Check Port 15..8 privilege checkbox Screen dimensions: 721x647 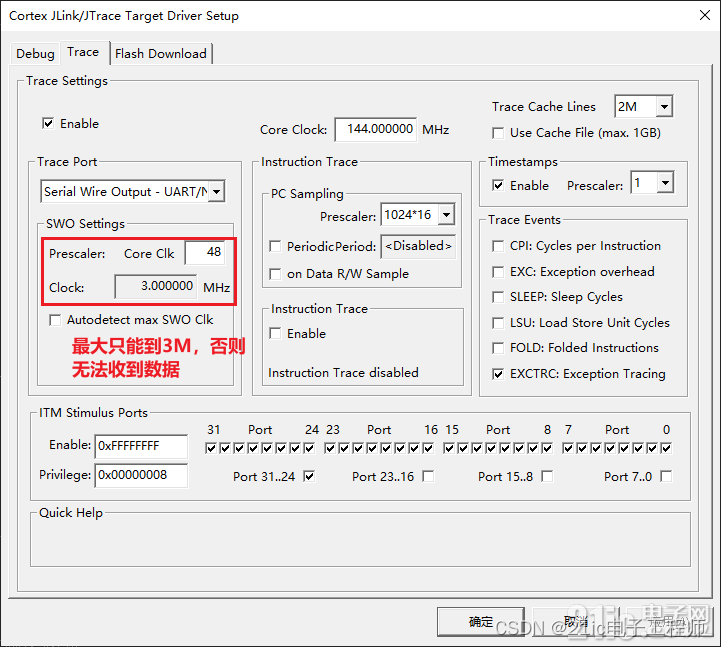pos(547,476)
